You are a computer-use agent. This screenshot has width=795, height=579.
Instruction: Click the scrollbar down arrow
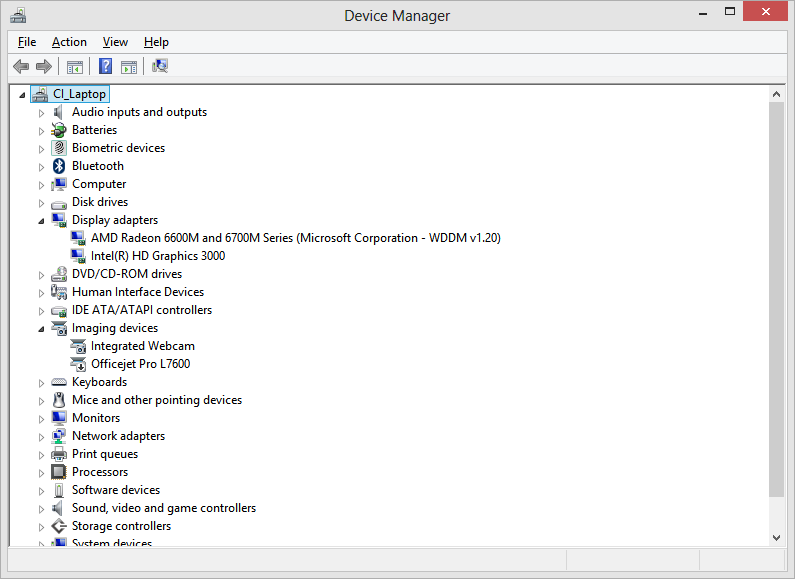point(776,537)
